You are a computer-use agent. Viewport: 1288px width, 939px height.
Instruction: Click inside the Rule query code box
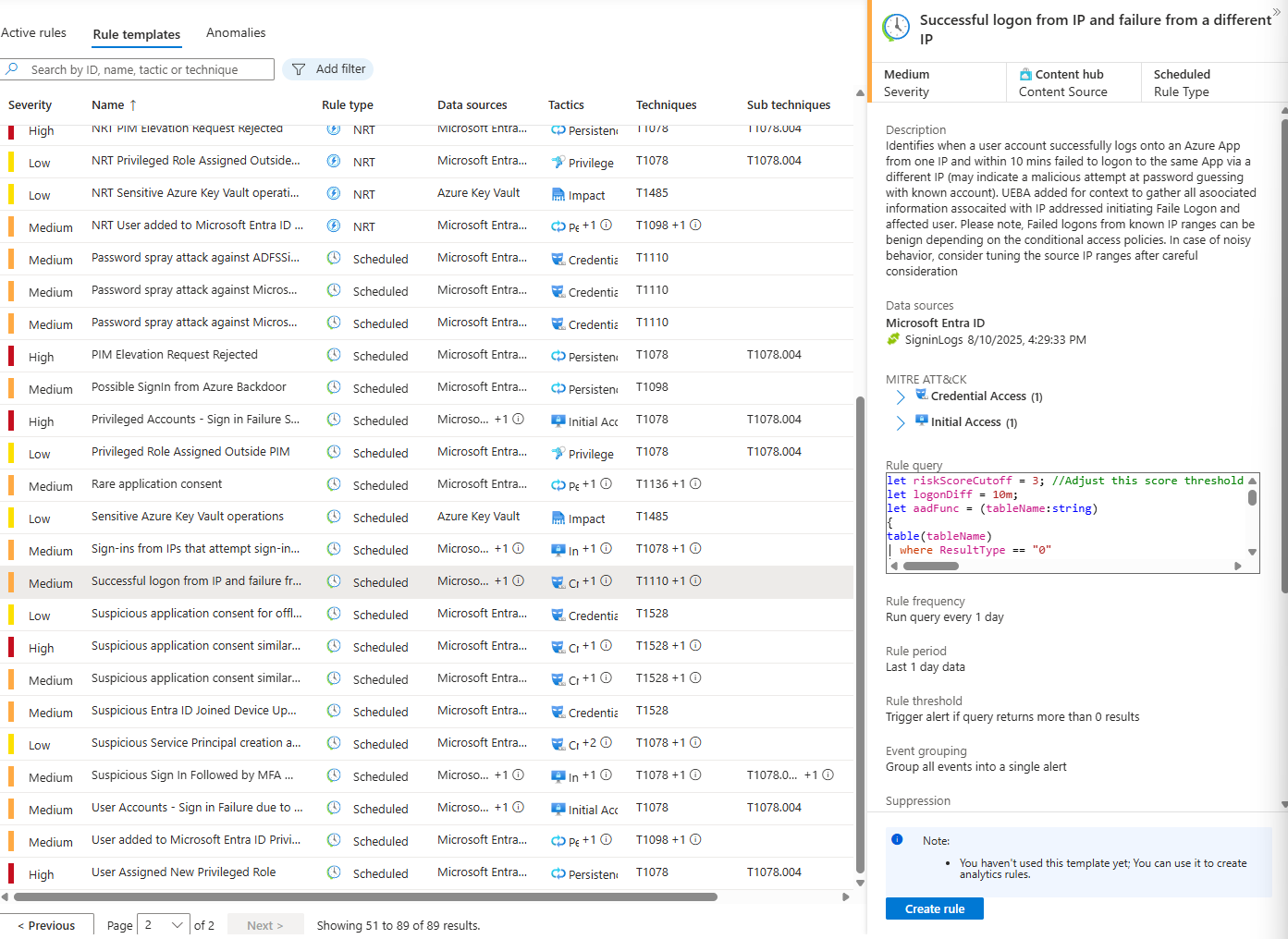pyautogui.click(x=1068, y=516)
